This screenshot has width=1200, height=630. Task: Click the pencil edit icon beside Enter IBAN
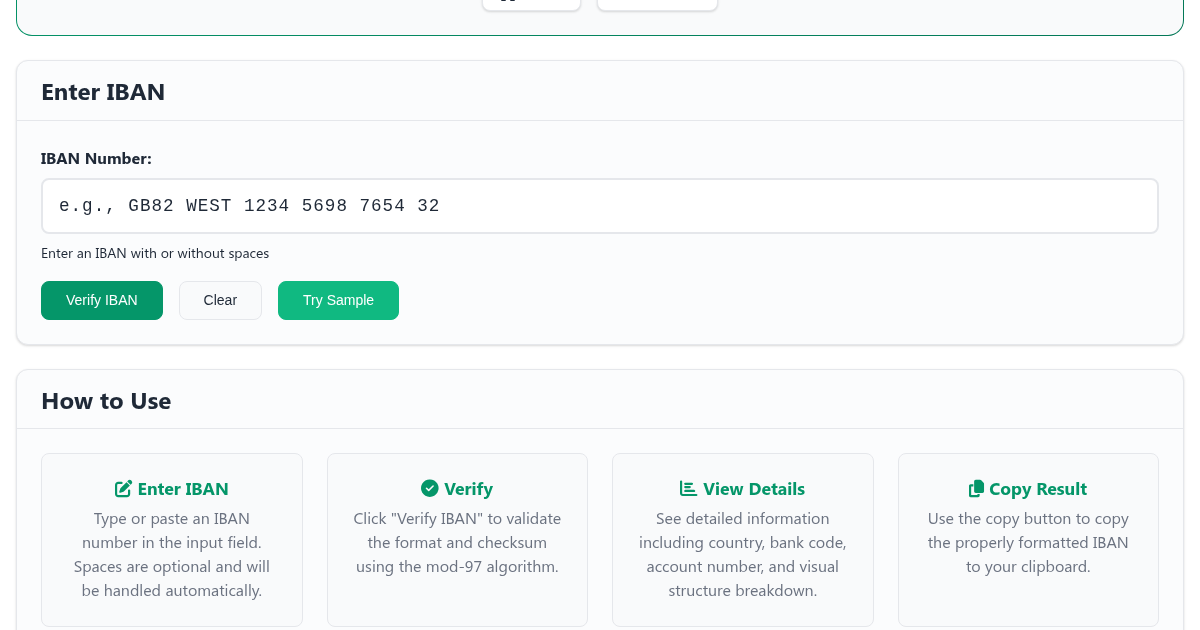click(x=124, y=489)
